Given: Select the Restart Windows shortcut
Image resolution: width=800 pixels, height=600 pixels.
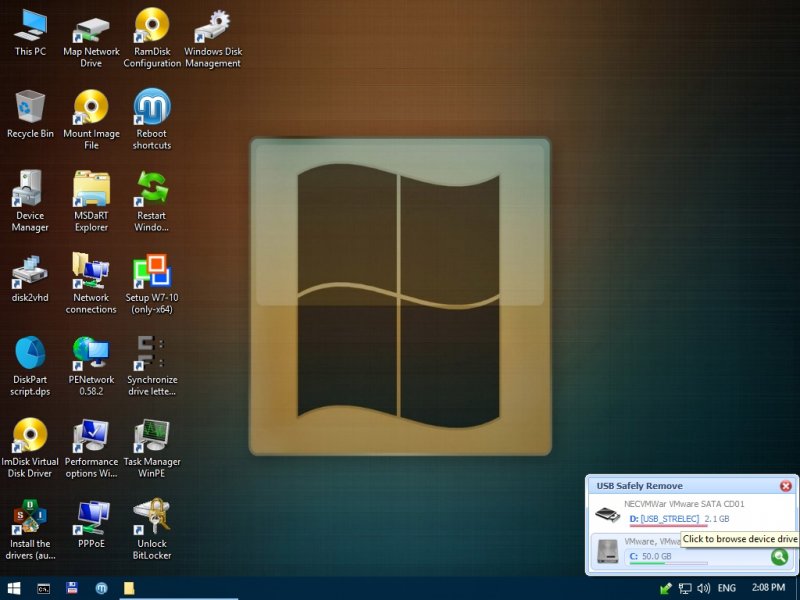Looking at the screenshot, I should point(152,201).
